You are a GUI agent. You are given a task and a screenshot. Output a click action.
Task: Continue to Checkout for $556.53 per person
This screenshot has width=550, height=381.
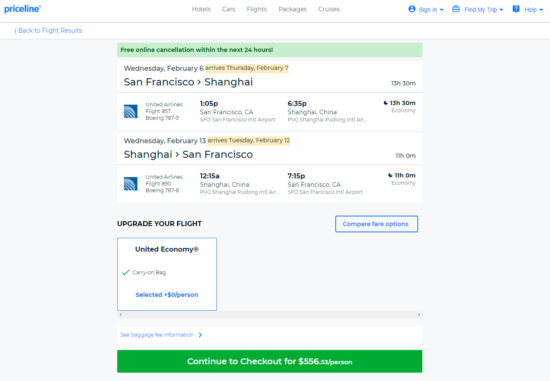(269, 361)
